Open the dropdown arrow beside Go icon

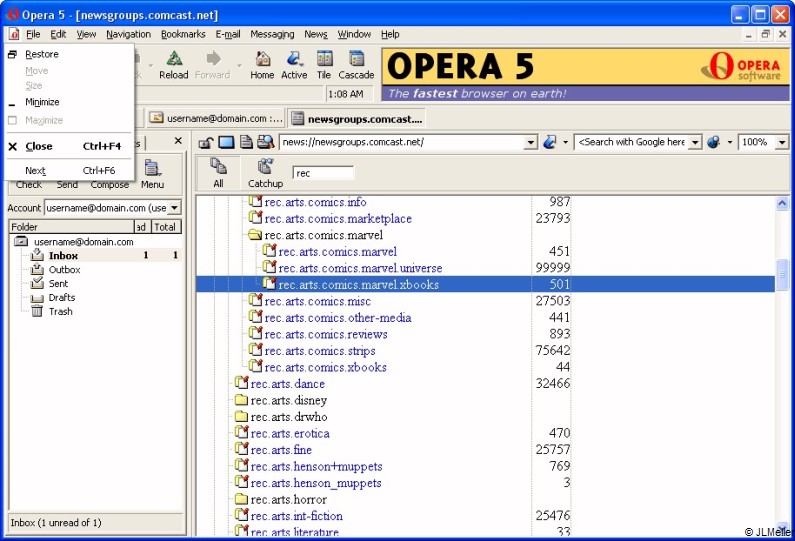[x=565, y=142]
